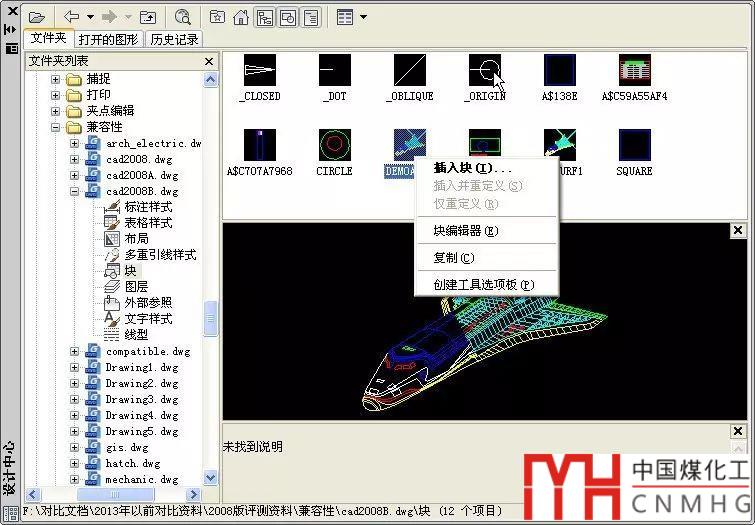This screenshot has width=755, height=525.
Task: Click the Load (open folder) toolbar icon
Action: pyautogui.click(x=37, y=17)
